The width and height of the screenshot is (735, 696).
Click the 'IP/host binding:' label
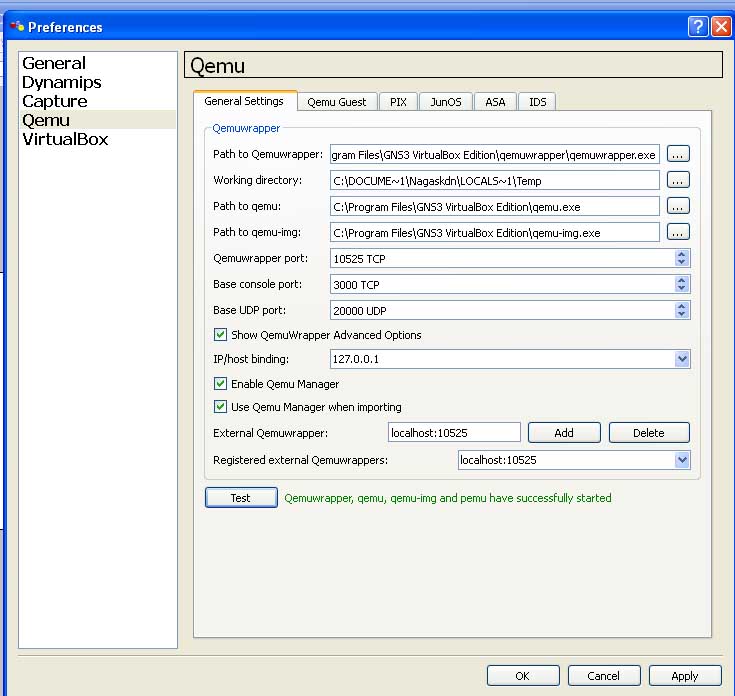click(251, 359)
